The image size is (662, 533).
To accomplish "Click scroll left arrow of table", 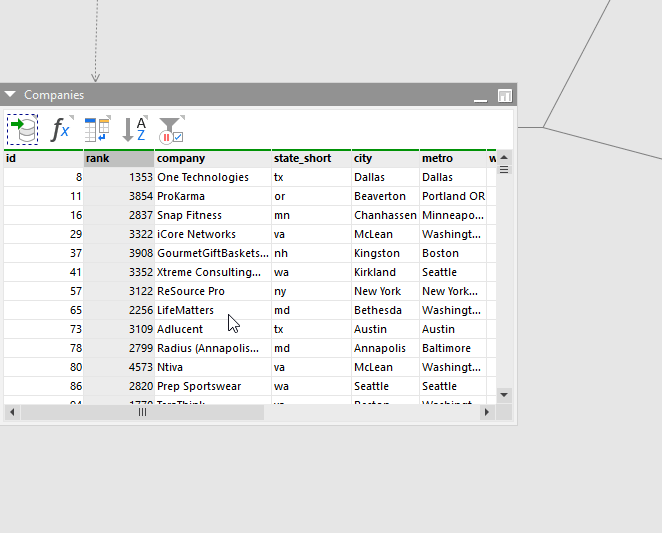I will tap(12, 412).
